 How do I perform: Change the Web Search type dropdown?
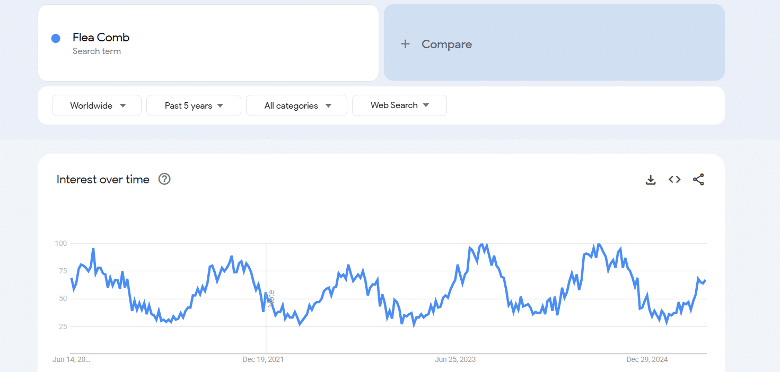pos(399,105)
